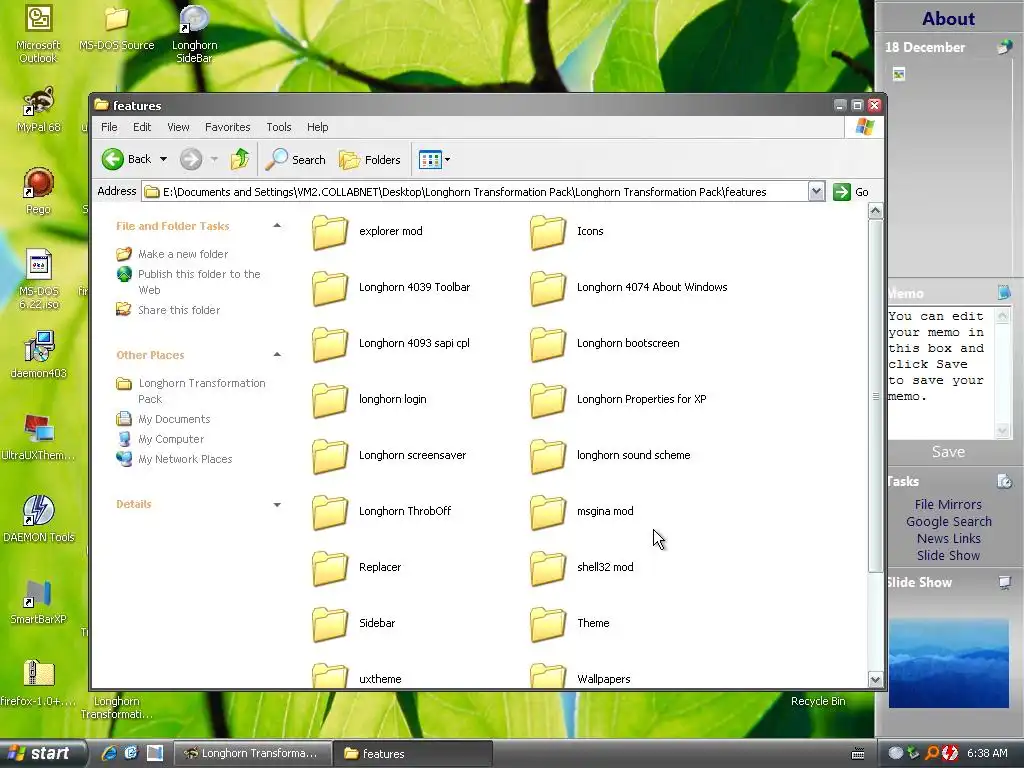This screenshot has width=1024, height=768.
Task: Open Google Search in sidebar Tasks
Action: click(x=948, y=522)
